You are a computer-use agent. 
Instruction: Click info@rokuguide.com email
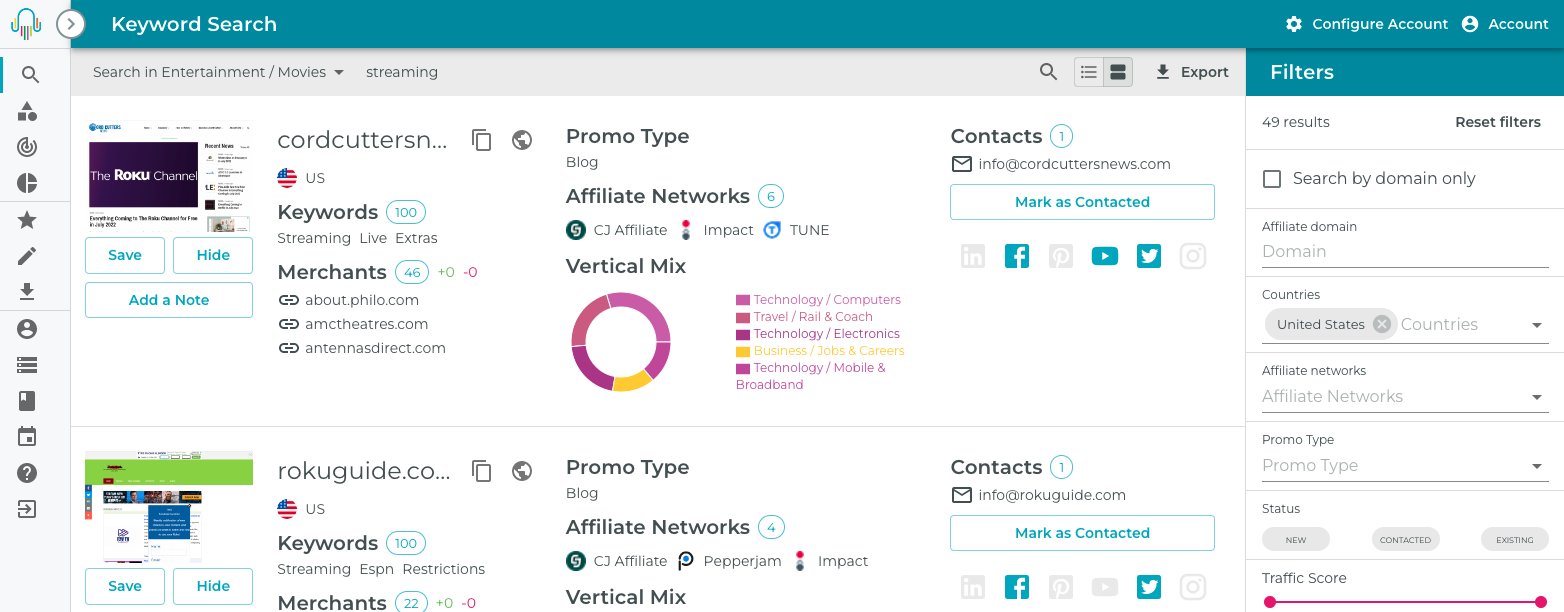(x=1052, y=495)
